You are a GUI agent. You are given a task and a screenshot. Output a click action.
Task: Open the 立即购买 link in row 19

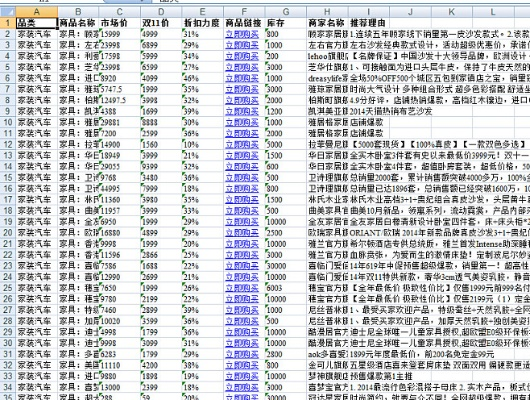coord(242,221)
